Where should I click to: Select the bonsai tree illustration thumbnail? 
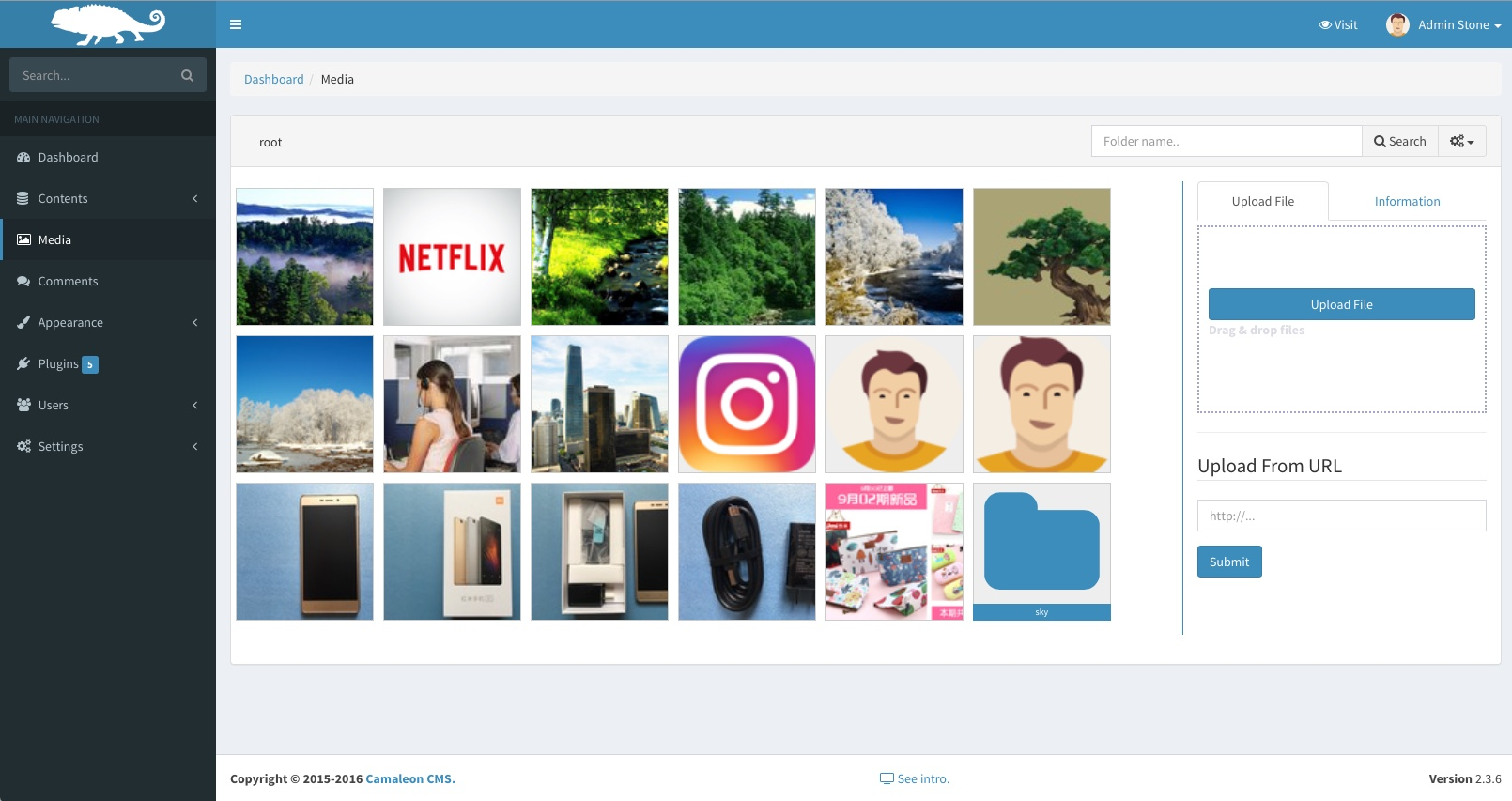click(1041, 256)
